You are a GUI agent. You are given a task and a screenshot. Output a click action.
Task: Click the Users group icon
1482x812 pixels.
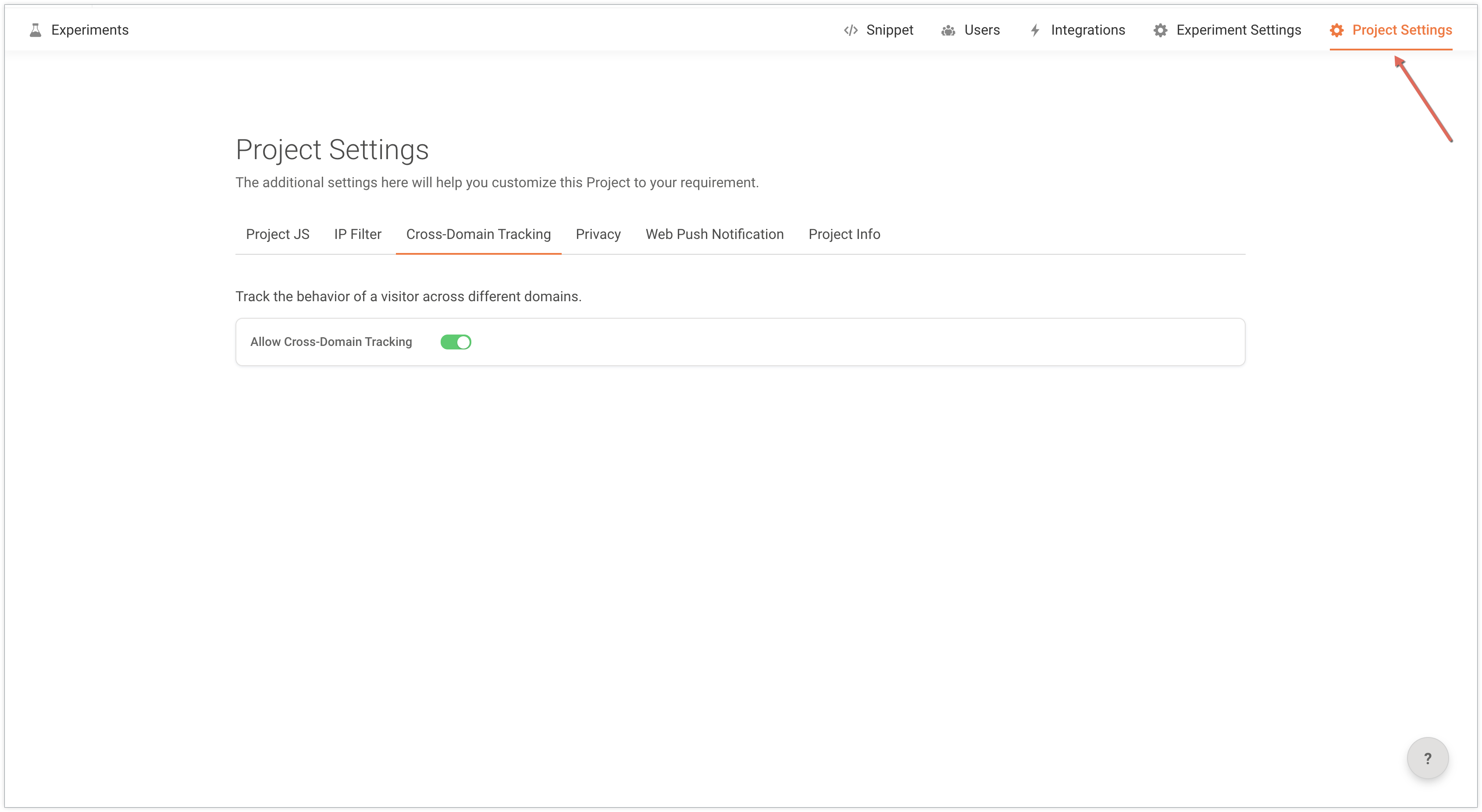click(948, 31)
